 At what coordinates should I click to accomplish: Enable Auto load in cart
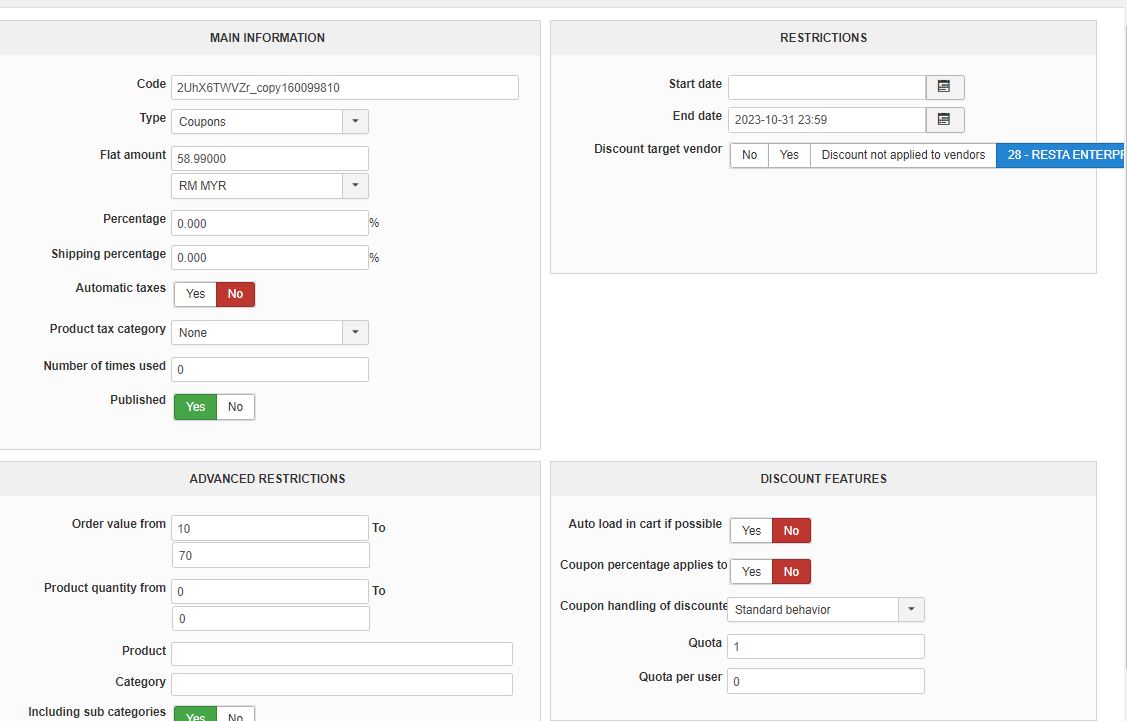coord(751,531)
